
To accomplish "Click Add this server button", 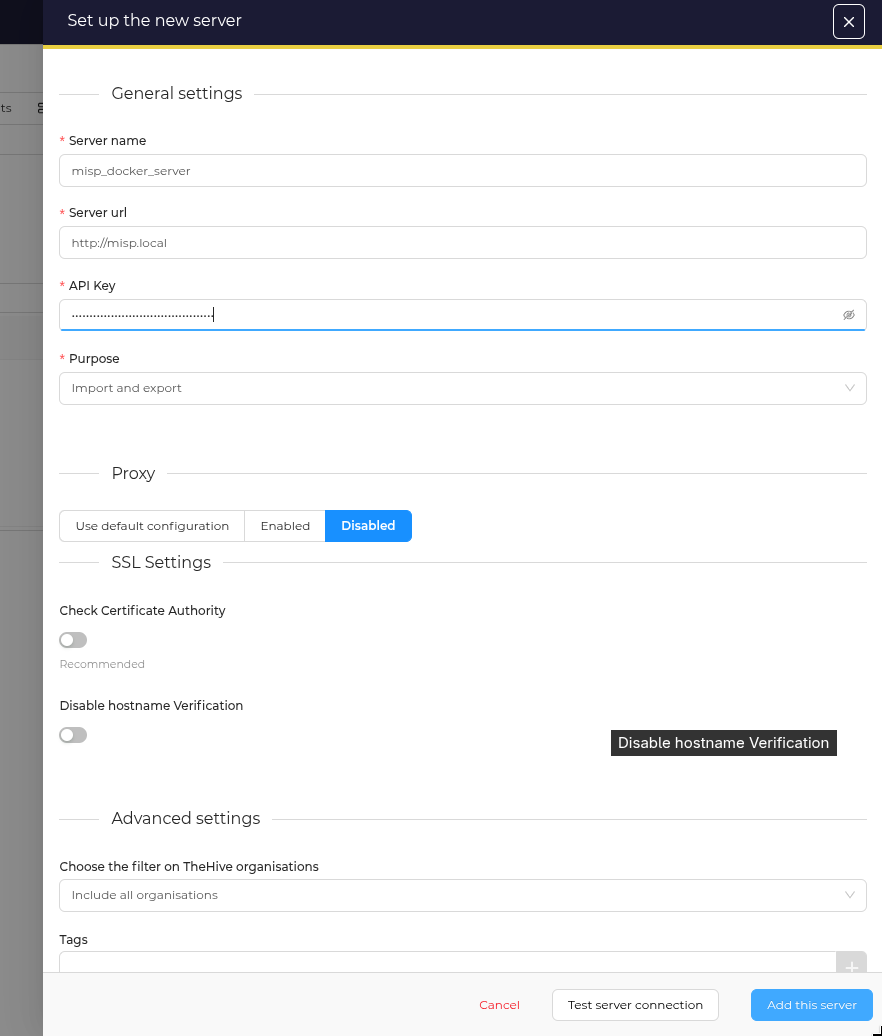I will 811,1005.
